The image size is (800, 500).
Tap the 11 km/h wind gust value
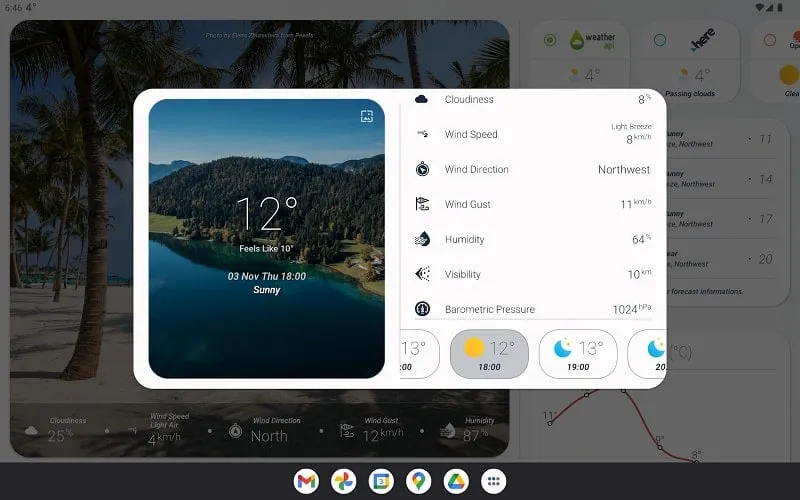click(636, 204)
